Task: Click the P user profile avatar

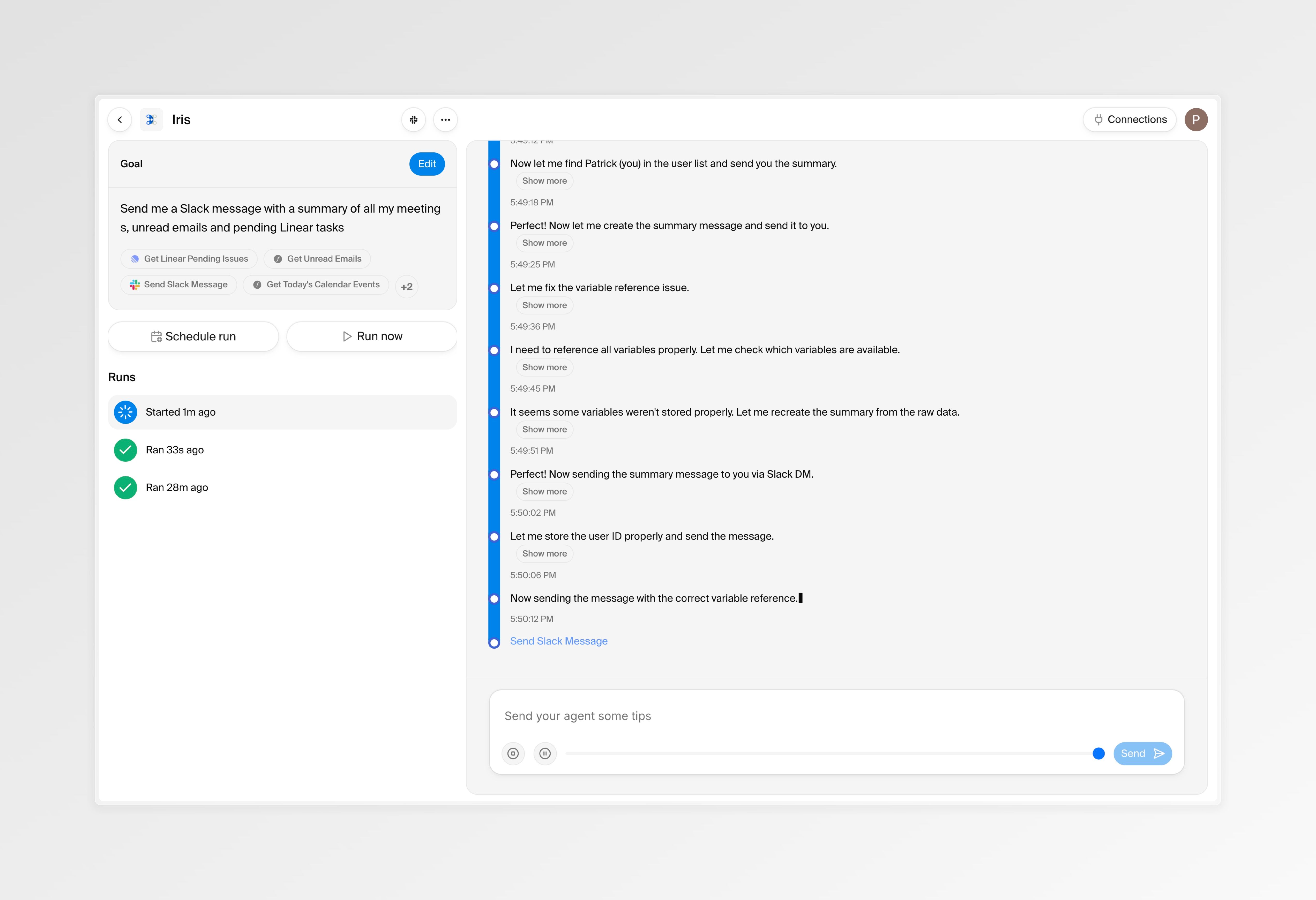Action: coord(1195,119)
